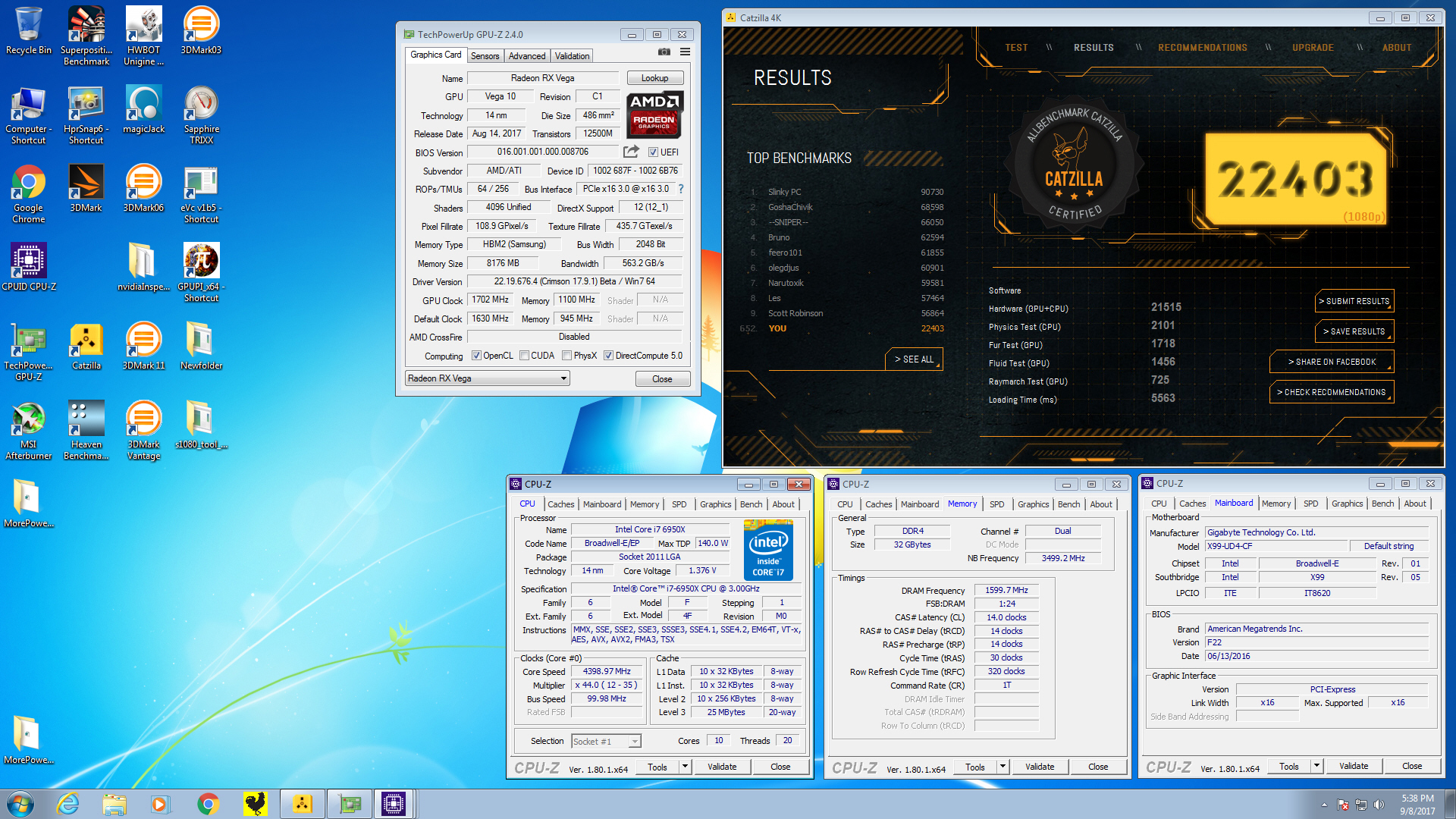Click GPU-Z Lookup button

(x=654, y=78)
